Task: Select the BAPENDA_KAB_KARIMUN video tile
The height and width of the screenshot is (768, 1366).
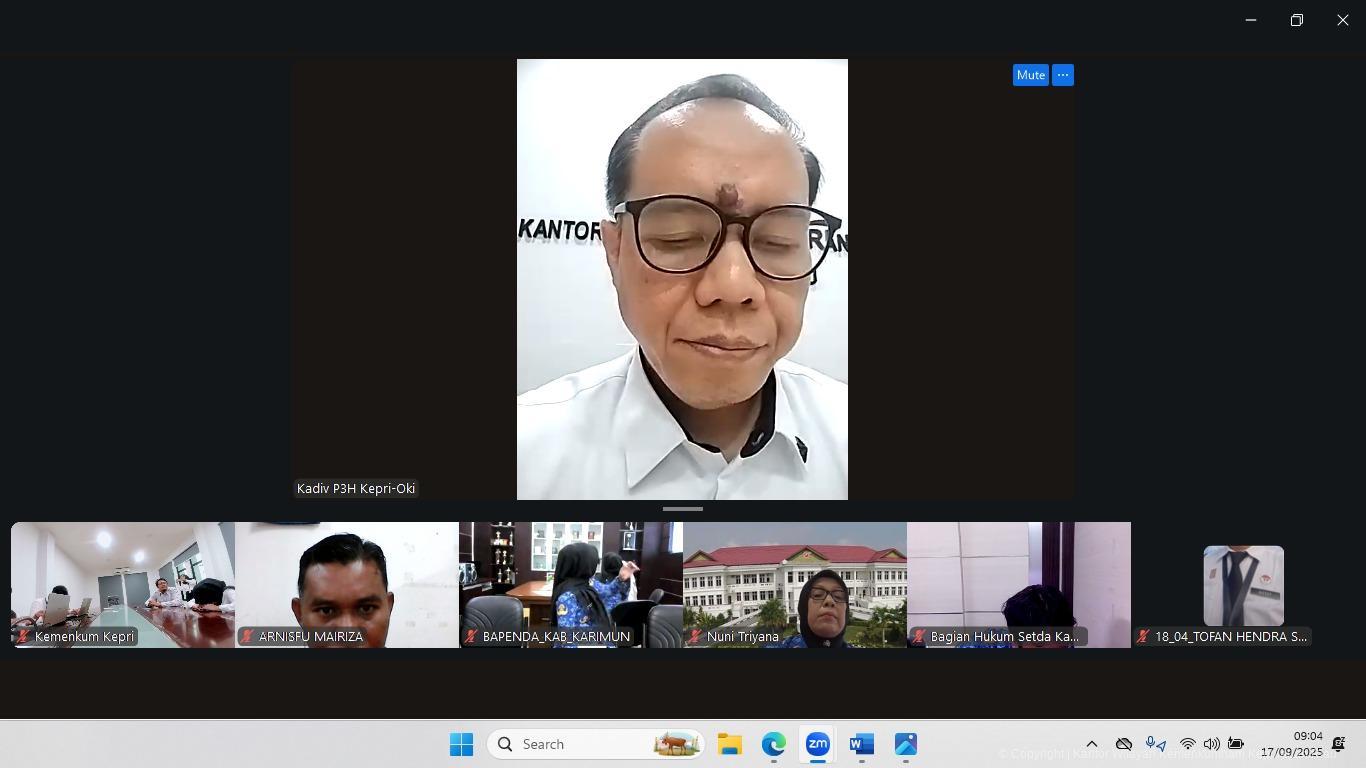Action: (x=570, y=584)
